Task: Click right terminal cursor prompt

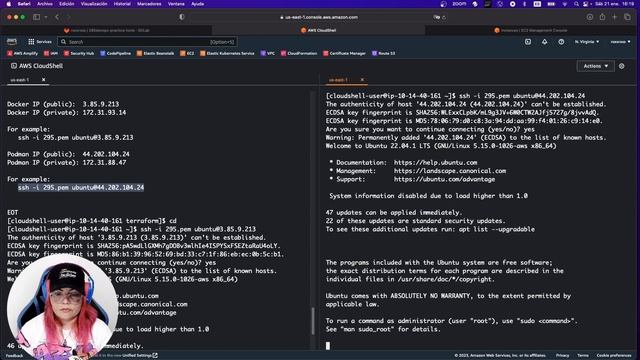Action: pos(328,346)
